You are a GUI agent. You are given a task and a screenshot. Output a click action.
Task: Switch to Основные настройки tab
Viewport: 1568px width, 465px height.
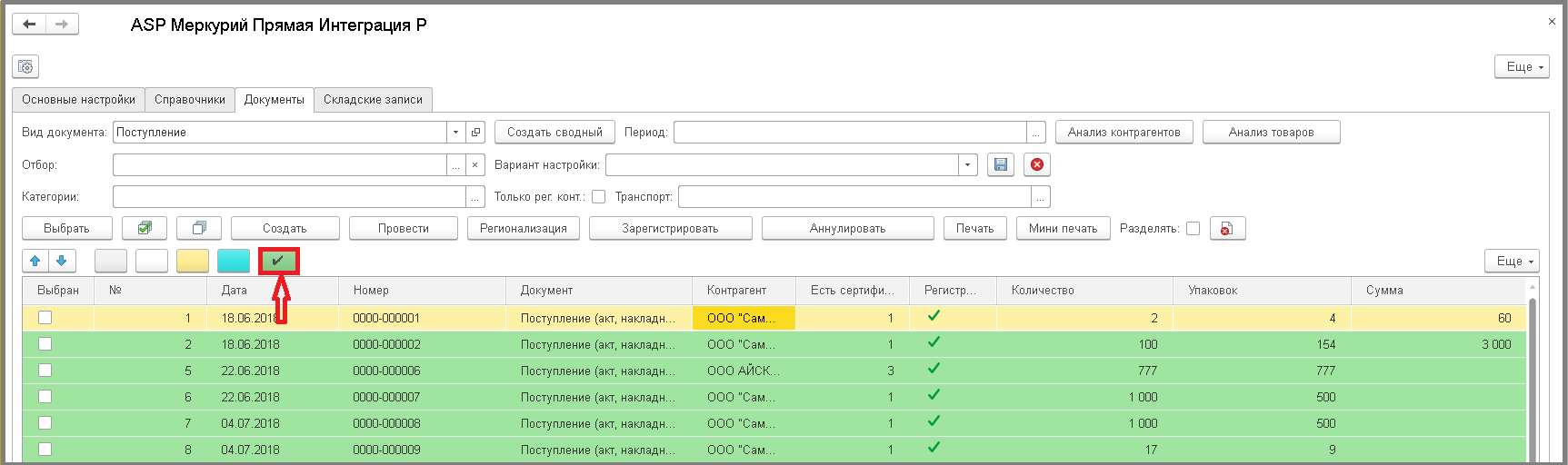click(78, 100)
